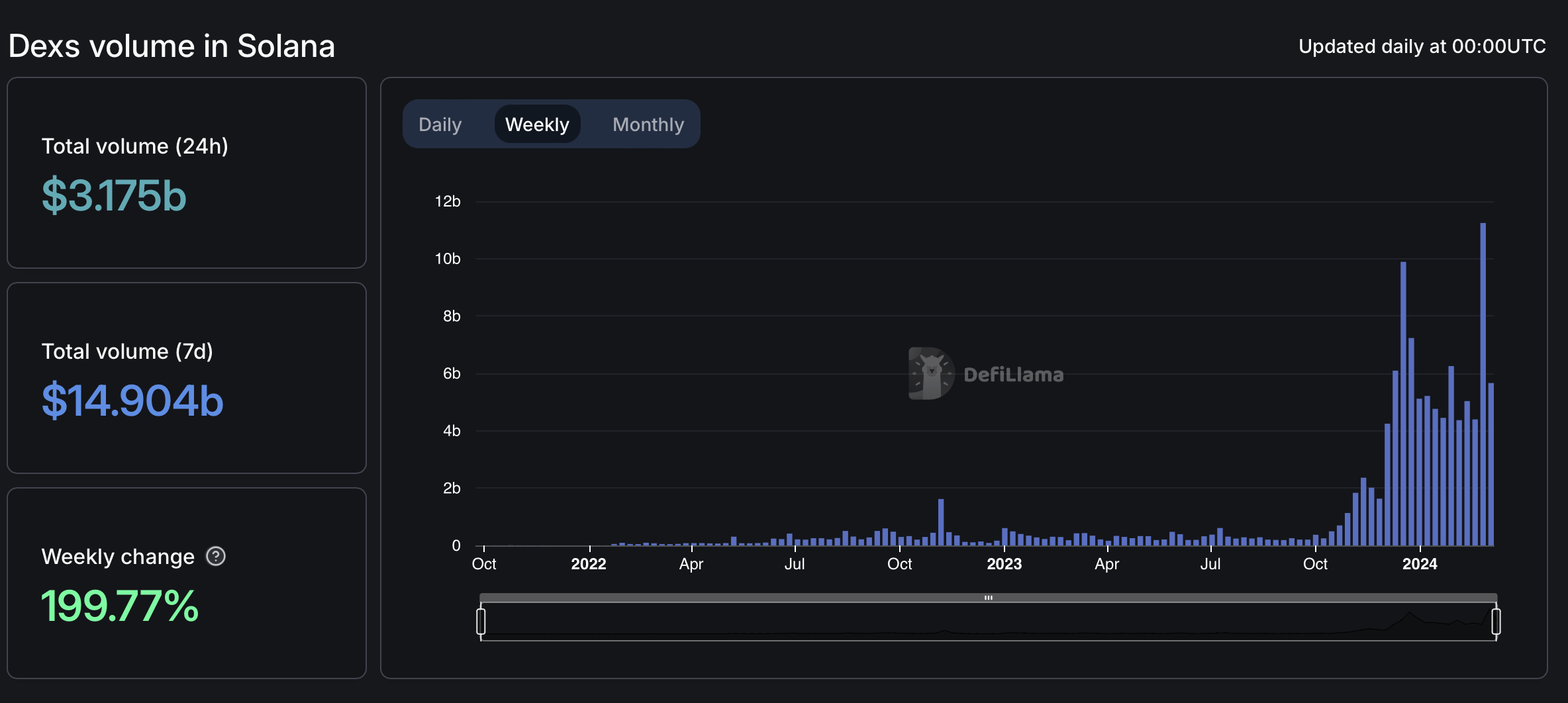Select the tallest bar above 11b
Screen dimensions: 1568x703
pos(1483,384)
